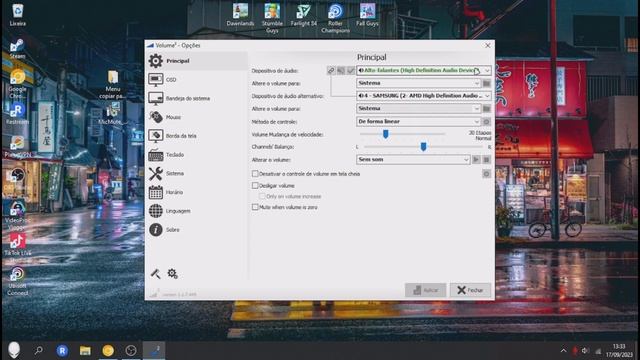The width and height of the screenshot is (640, 360).
Task: Click the link icon beside audio device
Action: (331, 71)
